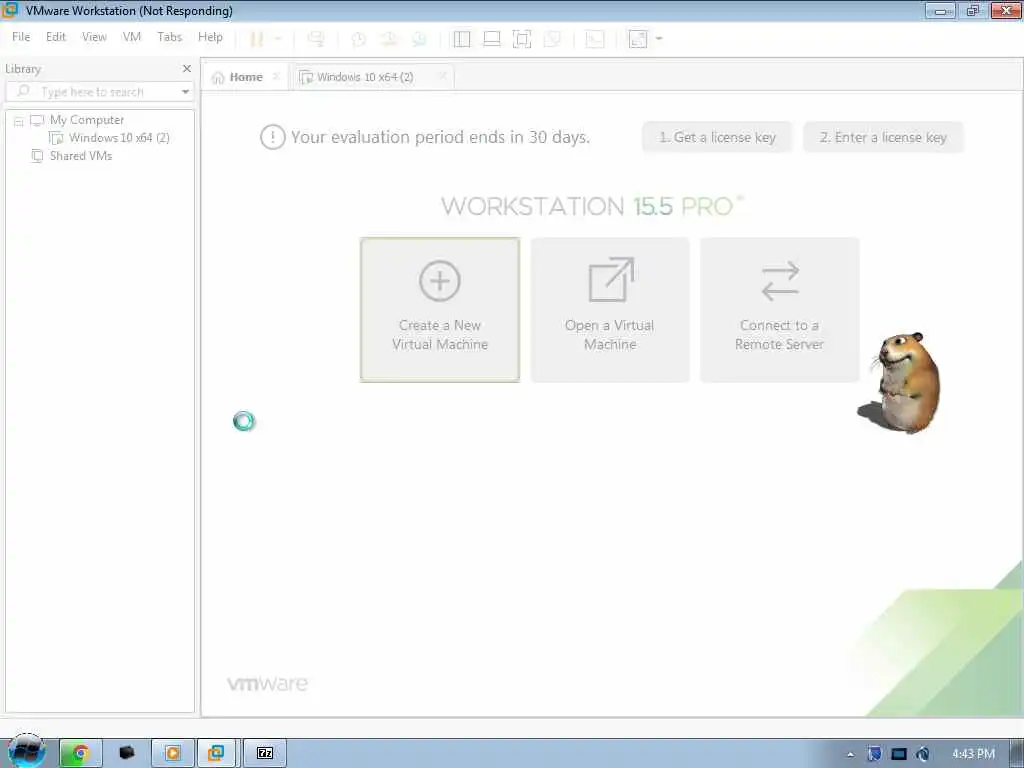Screen dimensions: 1024x768
Task: Collapse the My Computer tree node
Action: (x=19, y=121)
